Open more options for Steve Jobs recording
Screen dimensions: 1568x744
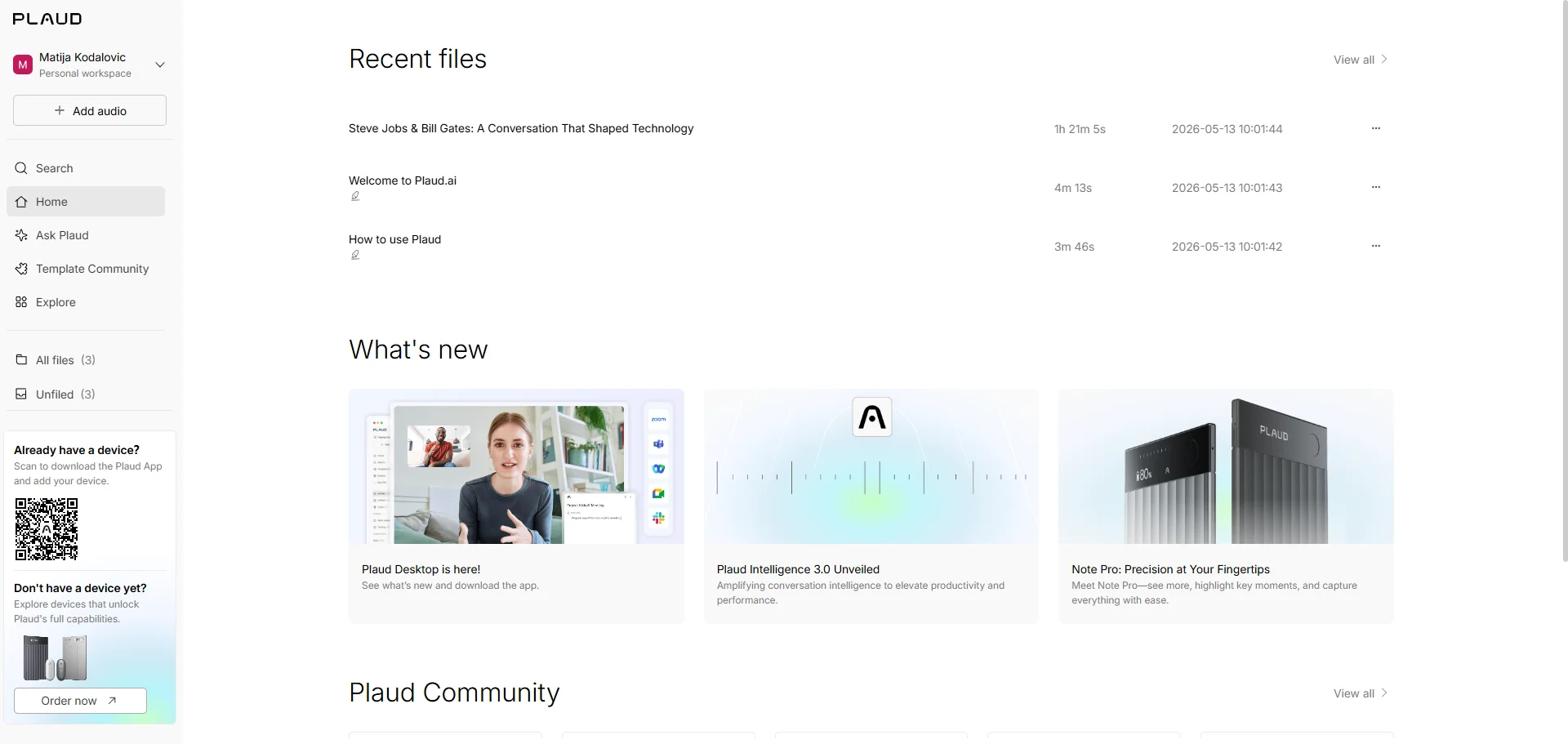(x=1376, y=128)
